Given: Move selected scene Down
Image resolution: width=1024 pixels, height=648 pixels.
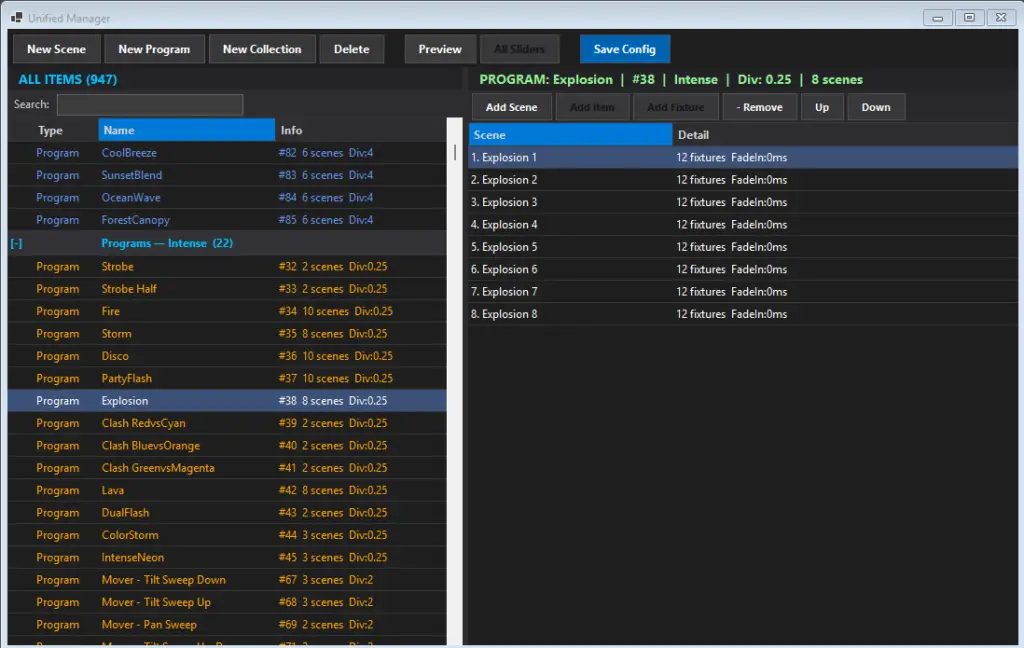Looking at the screenshot, I should click(x=875, y=107).
